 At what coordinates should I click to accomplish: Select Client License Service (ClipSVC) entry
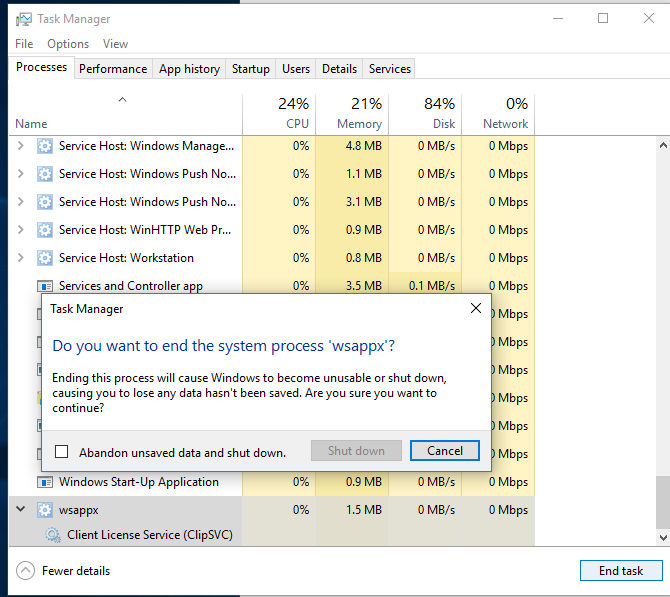click(150, 535)
